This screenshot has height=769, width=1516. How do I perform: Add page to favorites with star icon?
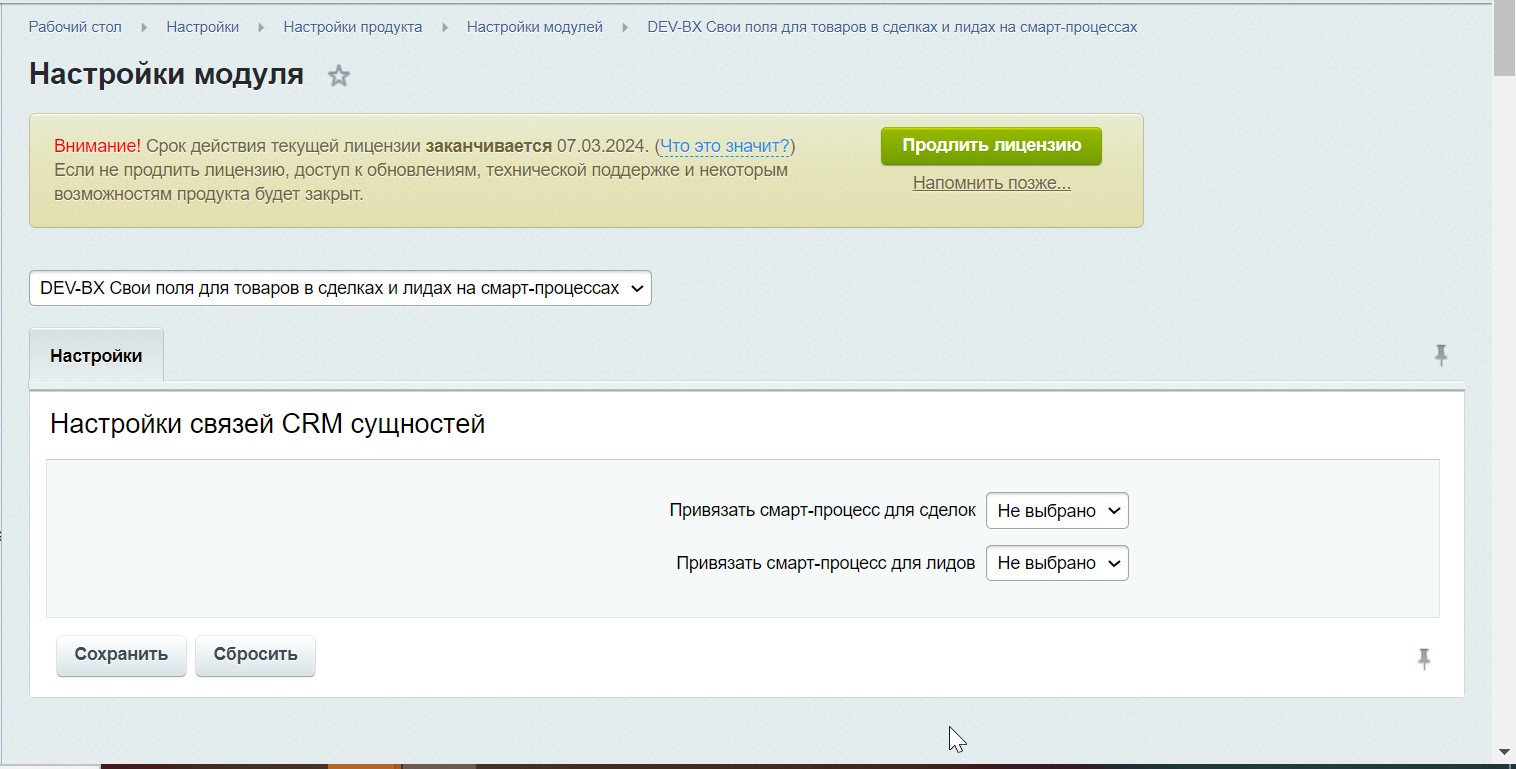339,76
